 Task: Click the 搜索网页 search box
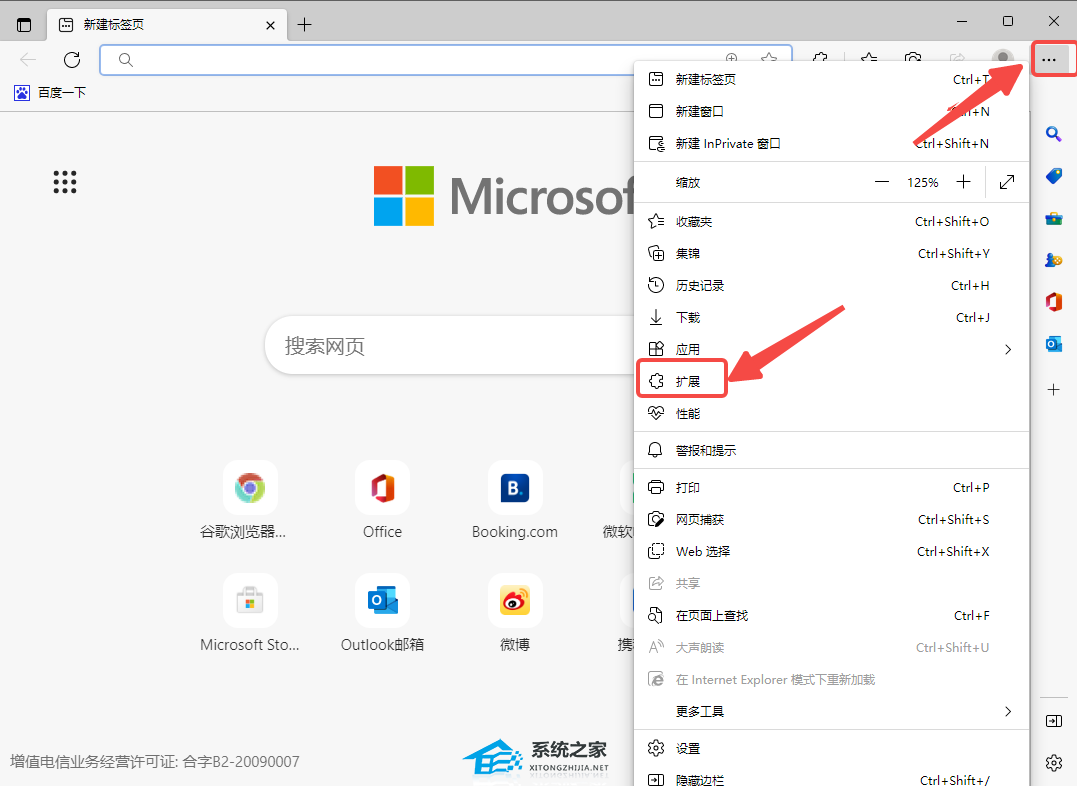tap(450, 346)
